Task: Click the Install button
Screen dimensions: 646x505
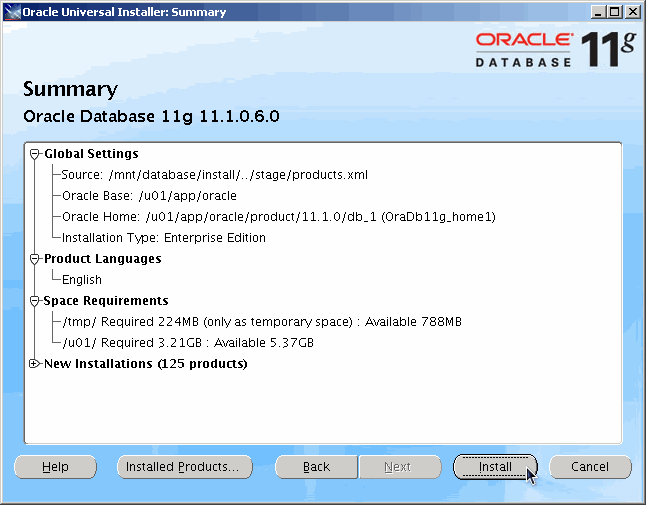Action: (x=495, y=467)
